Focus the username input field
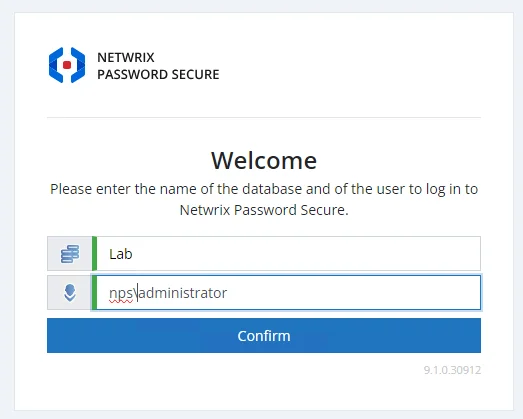This screenshot has width=523, height=419. click(x=289, y=293)
